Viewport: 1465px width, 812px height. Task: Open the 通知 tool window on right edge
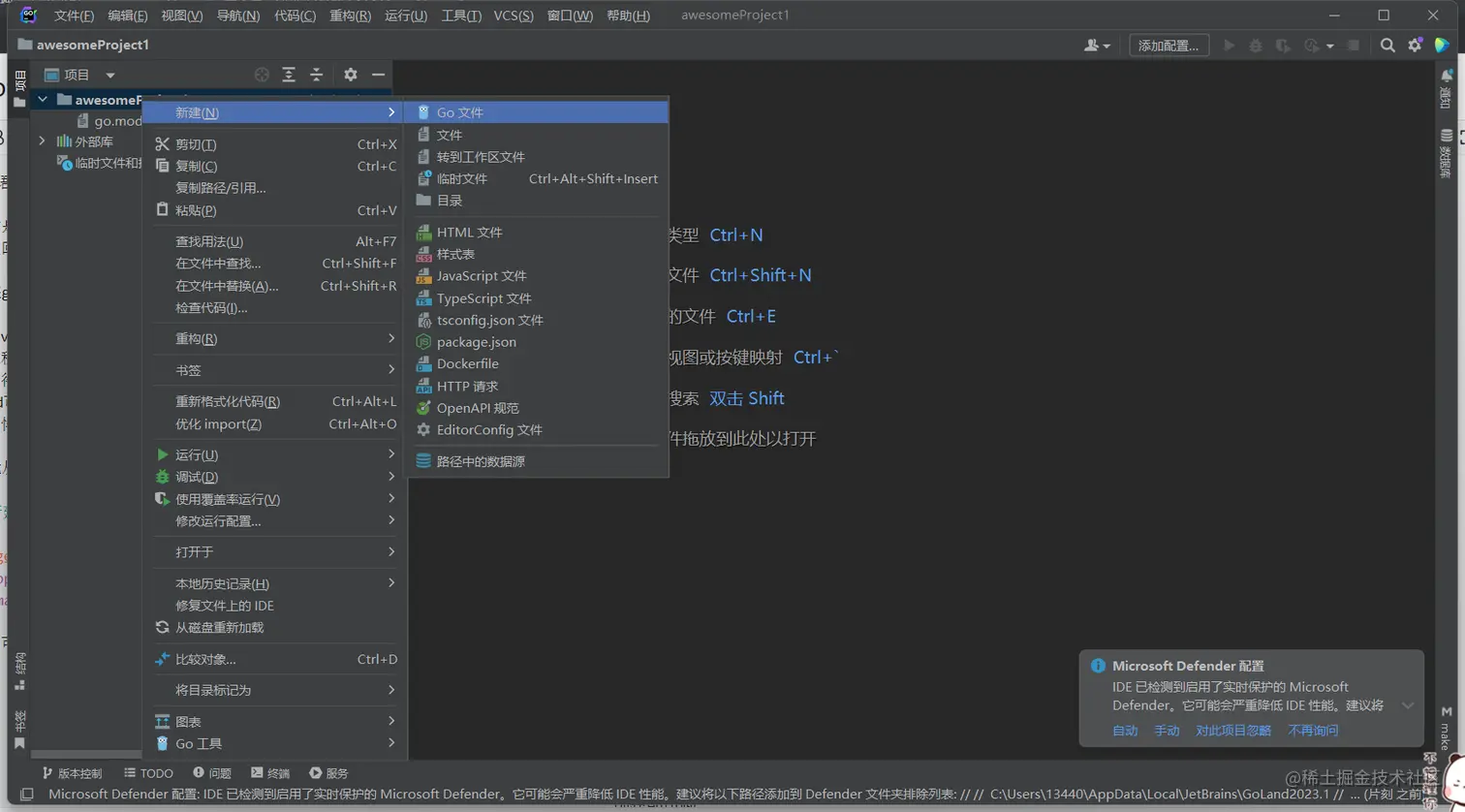(x=1447, y=89)
